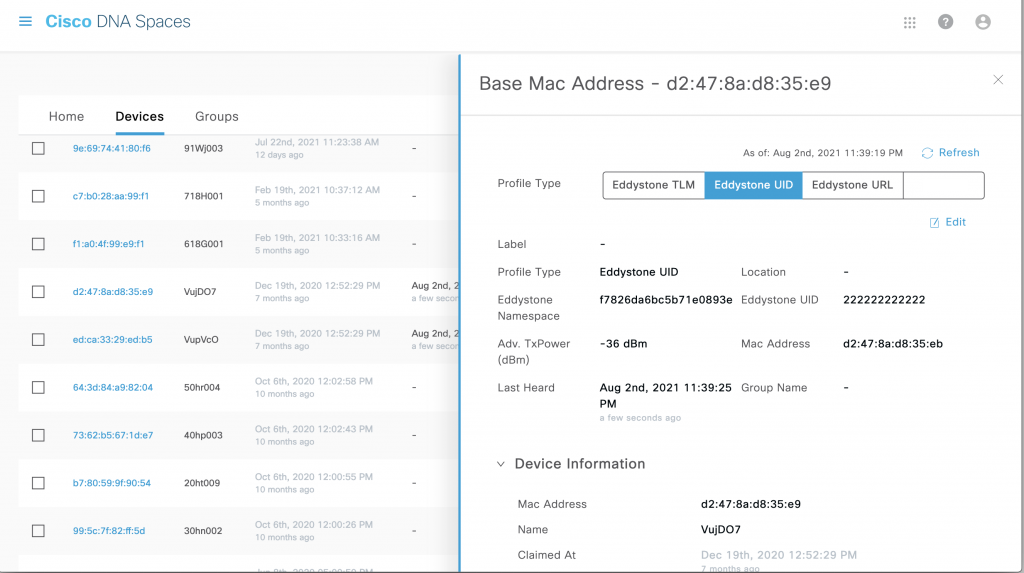Image resolution: width=1024 pixels, height=573 pixels.
Task: Close the Base Mac Address panel
Action: click(x=998, y=80)
